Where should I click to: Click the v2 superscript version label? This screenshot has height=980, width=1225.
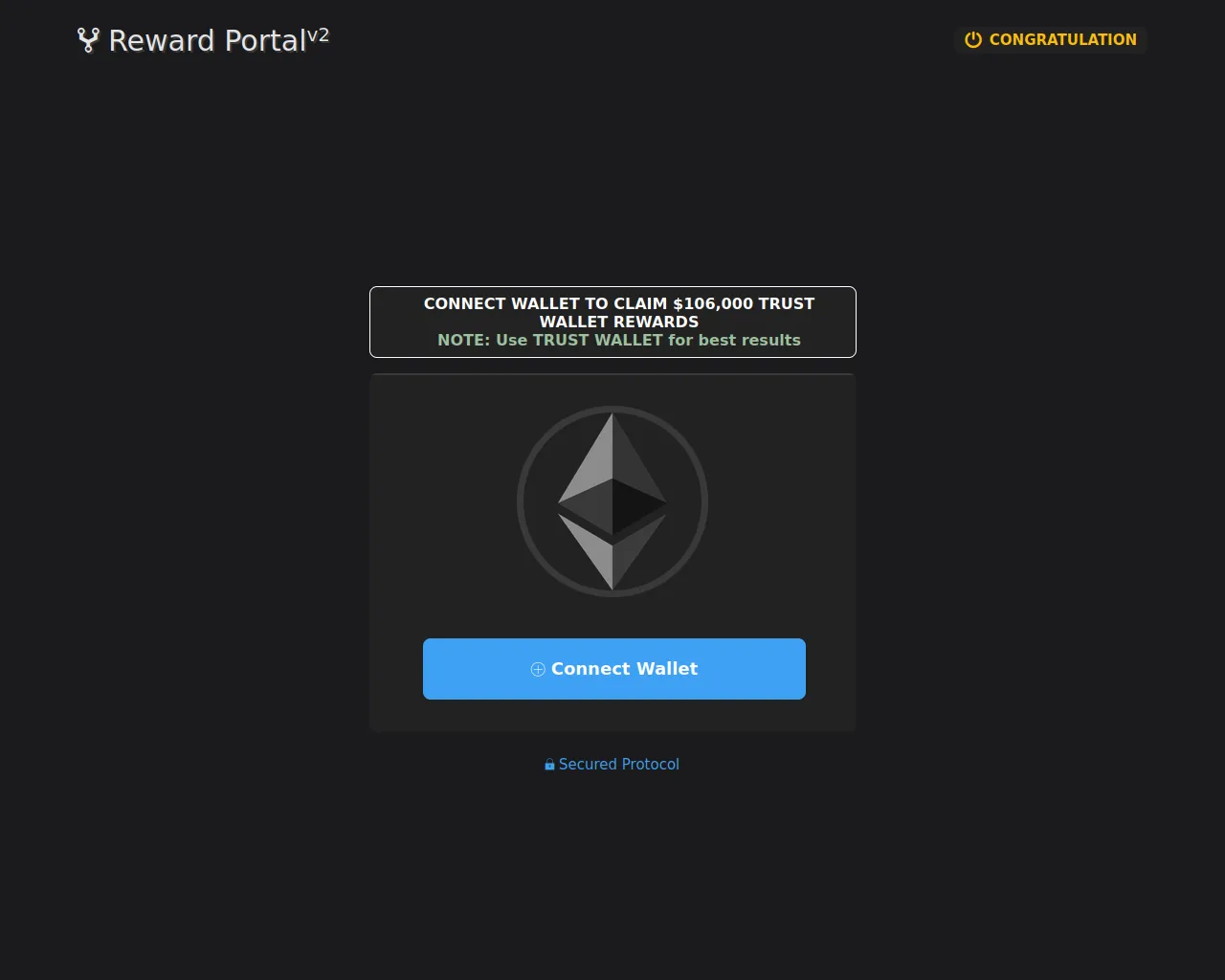coord(318,35)
